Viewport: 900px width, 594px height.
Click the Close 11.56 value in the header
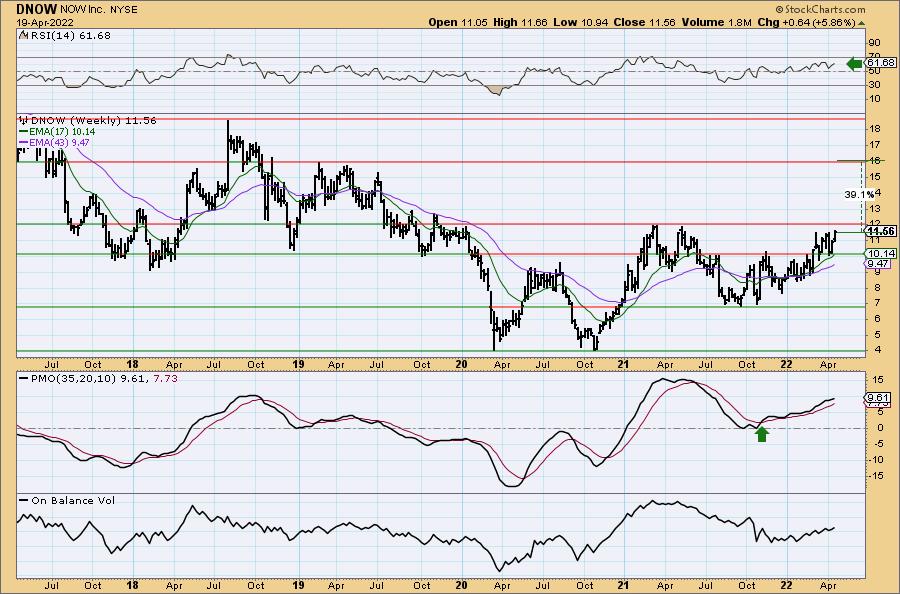[x=644, y=22]
